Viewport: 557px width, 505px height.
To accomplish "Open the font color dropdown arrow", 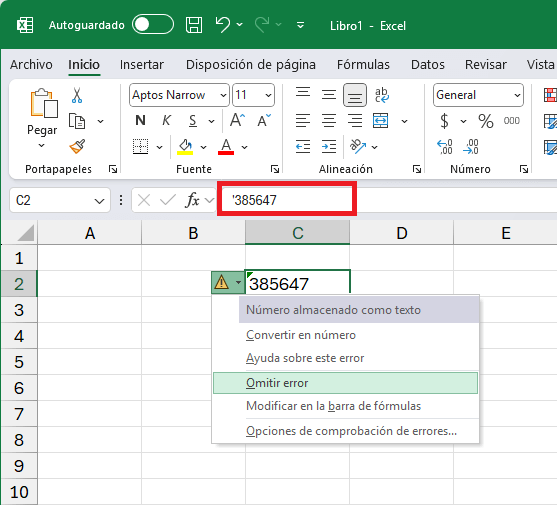I will (245, 147).
